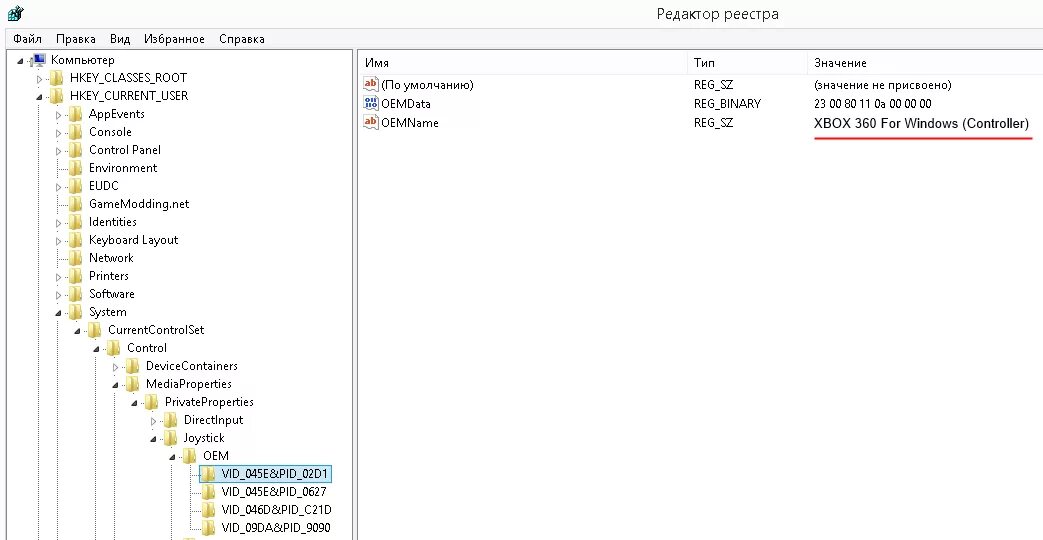This screenshot has width=1043, height=540.
Task: Collapse the Joystick key
Action: (x=154, y=440)
